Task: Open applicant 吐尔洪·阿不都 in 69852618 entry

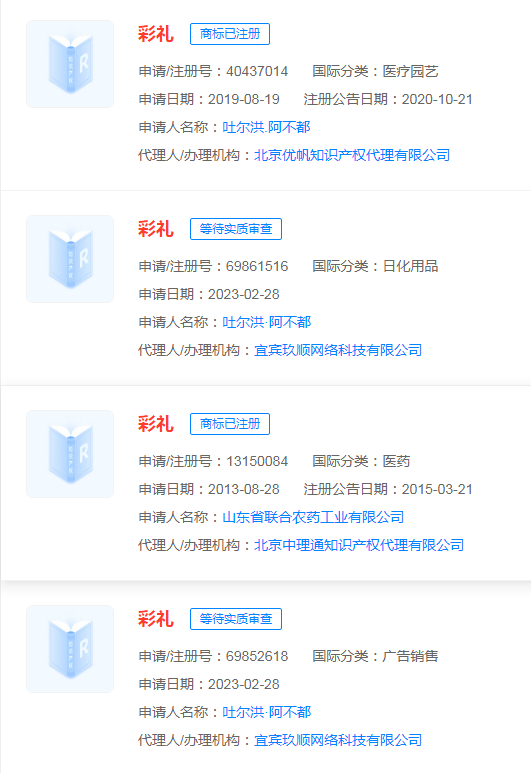Action: coord(266,712)
